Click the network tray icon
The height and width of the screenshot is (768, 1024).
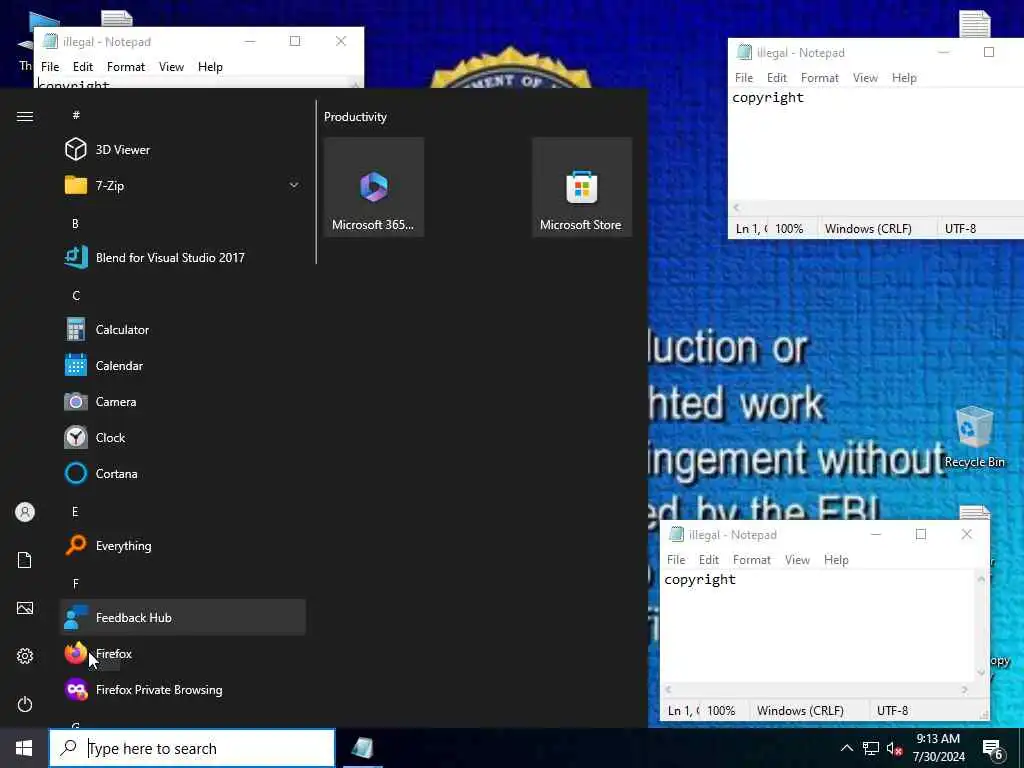click(x=871, y=748)
